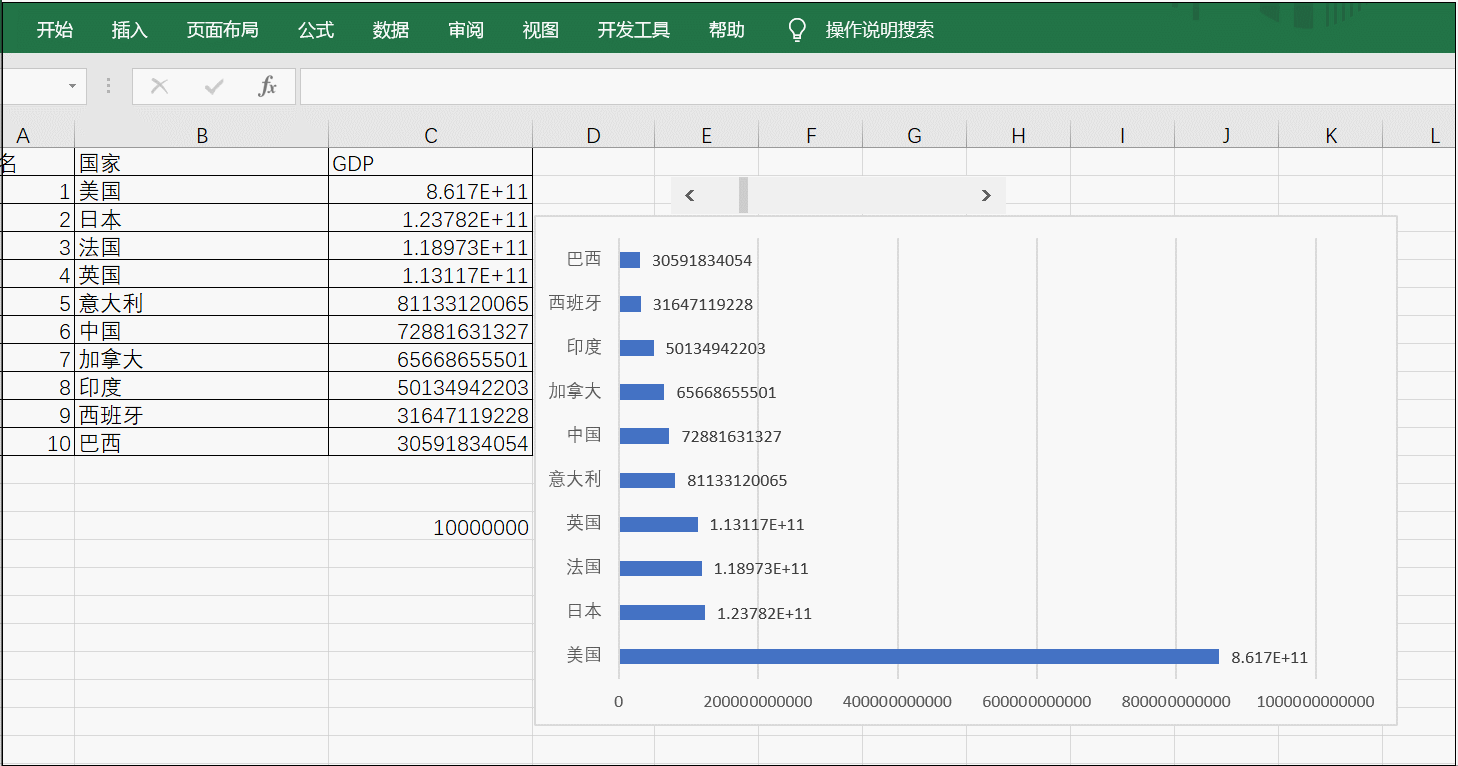This screenshot has width=1458, height=766.
Task: Switch to the 插入 ribbon tab
Action: tap(130, 29)
